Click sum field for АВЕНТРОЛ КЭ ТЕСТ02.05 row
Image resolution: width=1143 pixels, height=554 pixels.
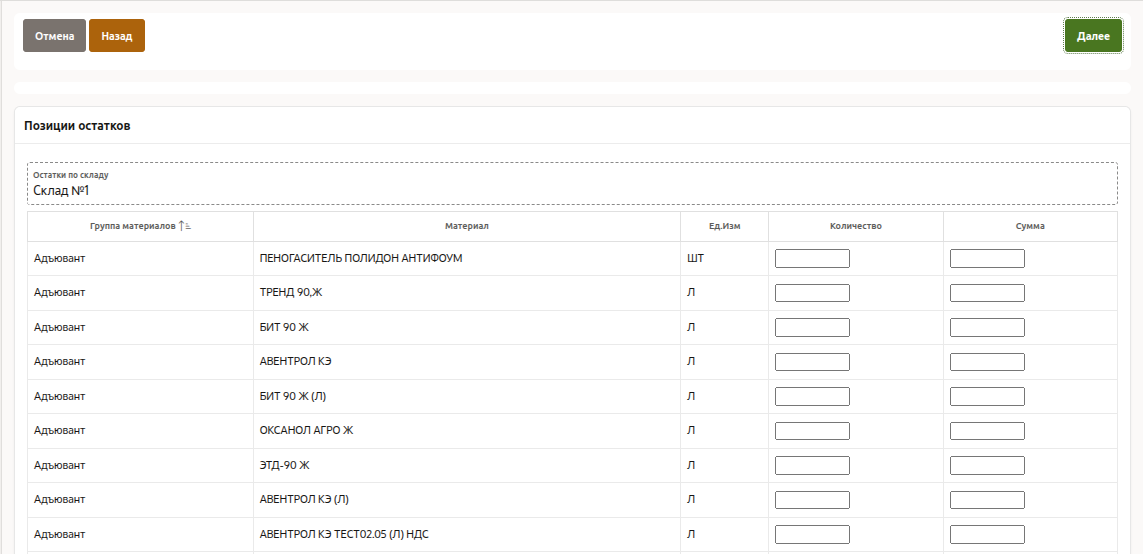coord(987,534)
